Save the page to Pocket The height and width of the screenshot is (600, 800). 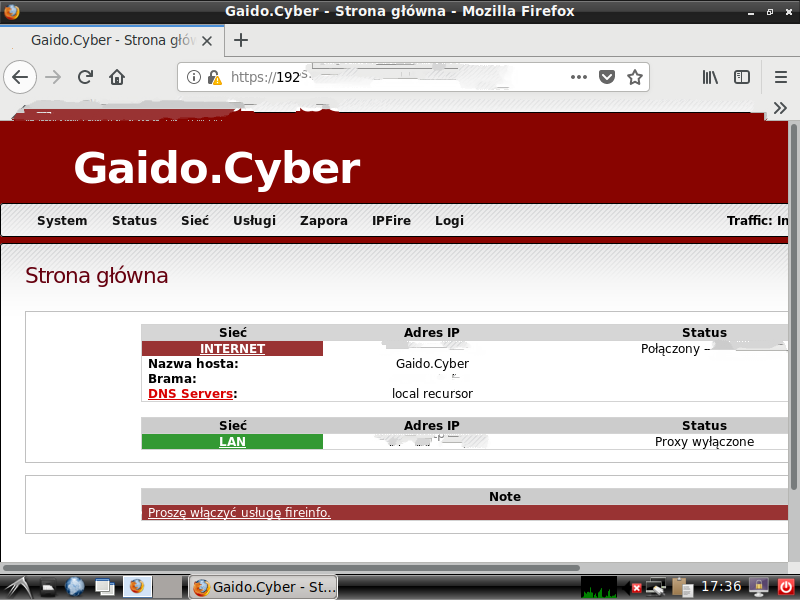607,77
